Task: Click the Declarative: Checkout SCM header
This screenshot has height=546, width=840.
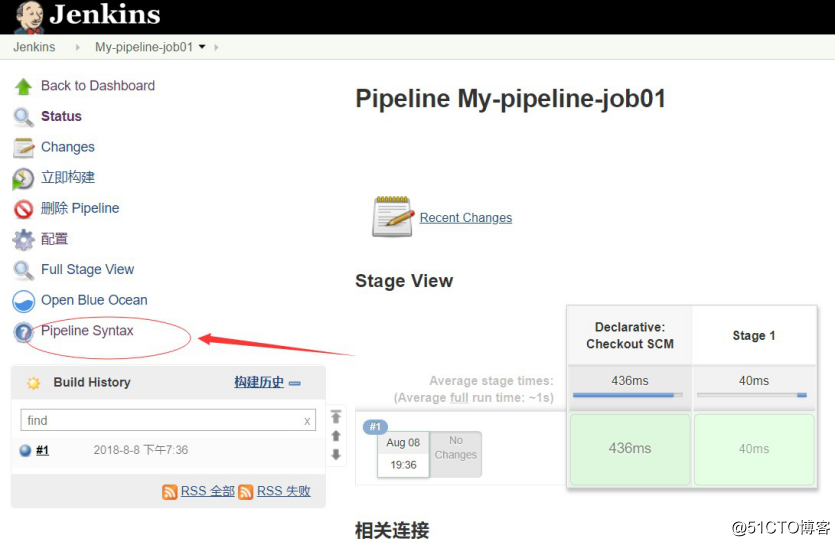Action: click(x=630, y=335)
